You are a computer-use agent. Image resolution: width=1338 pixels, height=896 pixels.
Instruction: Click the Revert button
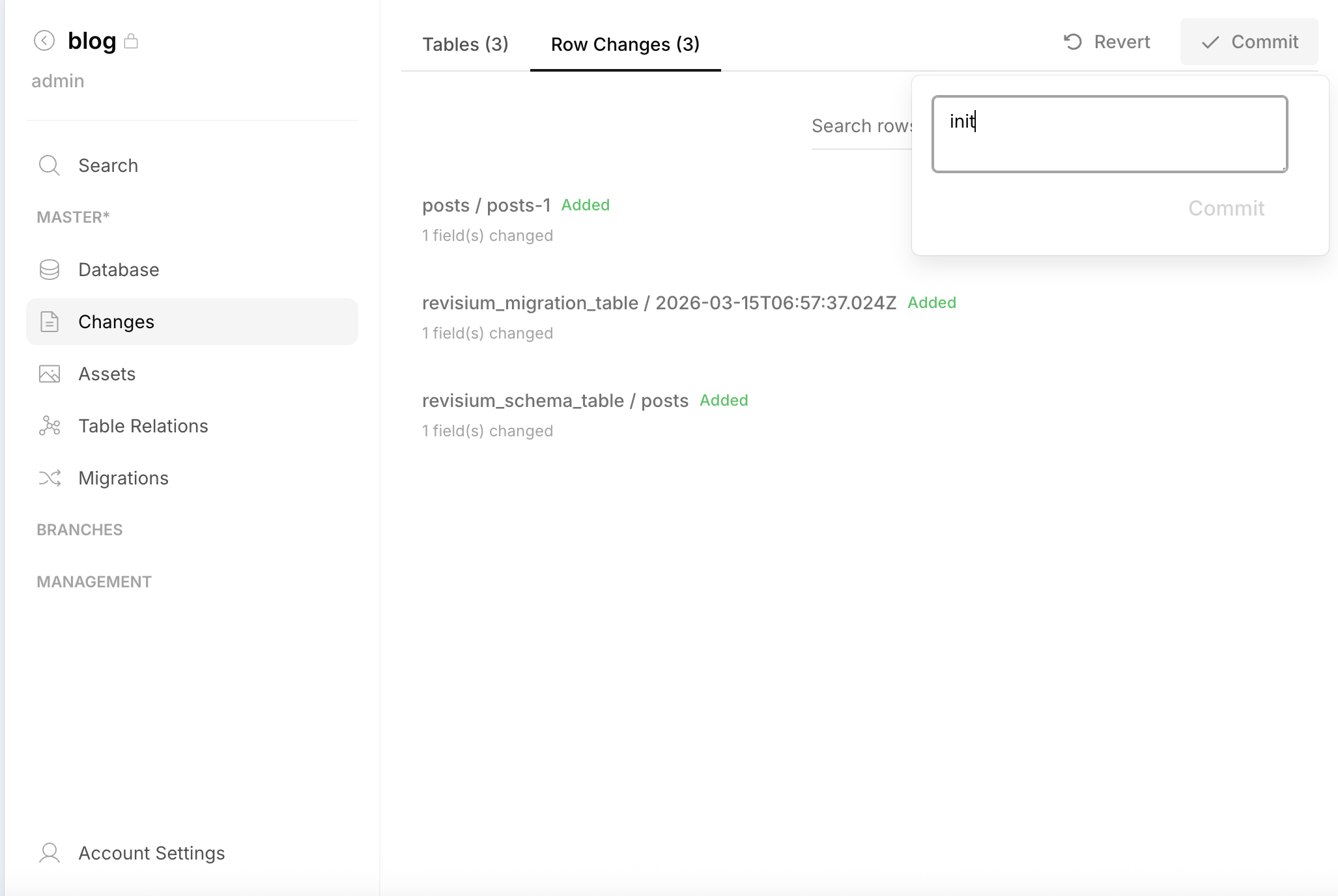click(1106, 41)
